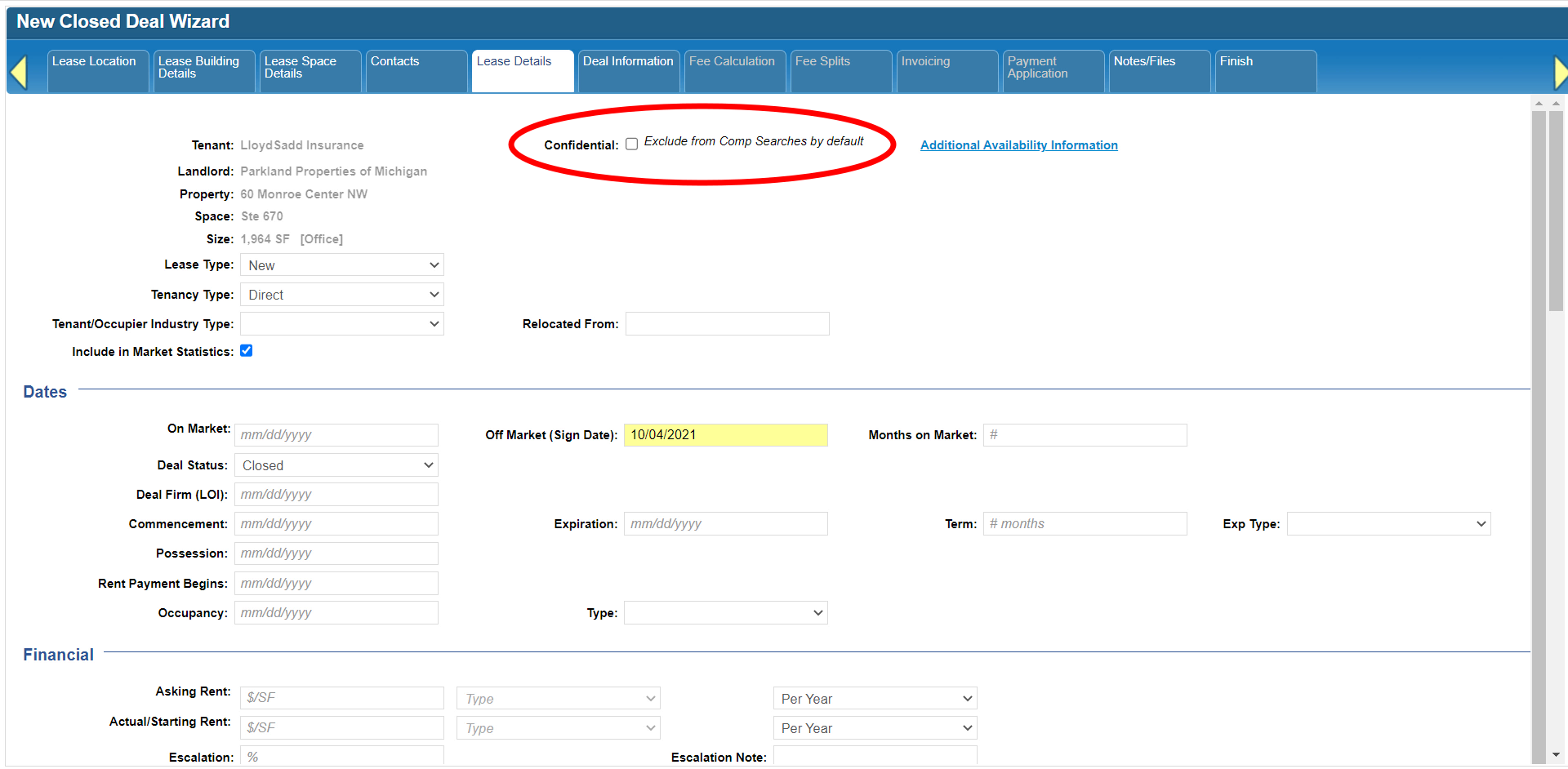Check the Confidential exclude from comp checkbox

[631, 144]
